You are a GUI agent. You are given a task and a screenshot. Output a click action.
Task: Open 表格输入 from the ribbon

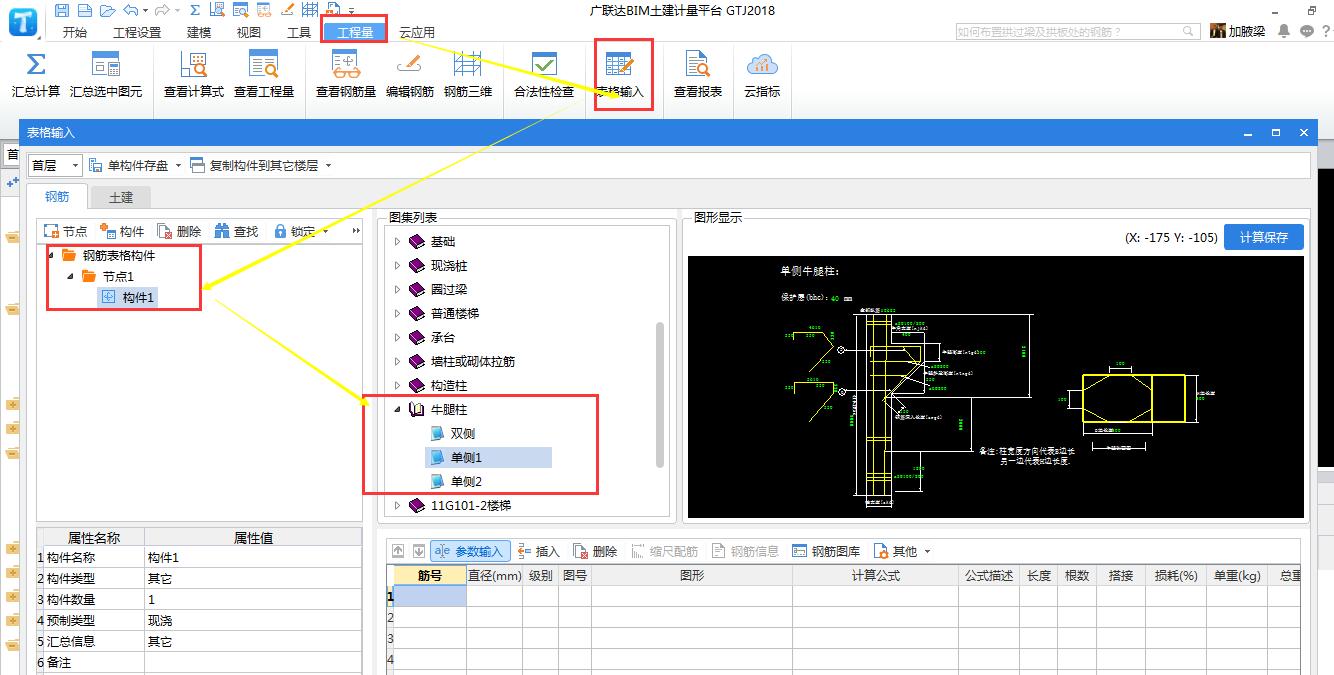tap(620, 75)
